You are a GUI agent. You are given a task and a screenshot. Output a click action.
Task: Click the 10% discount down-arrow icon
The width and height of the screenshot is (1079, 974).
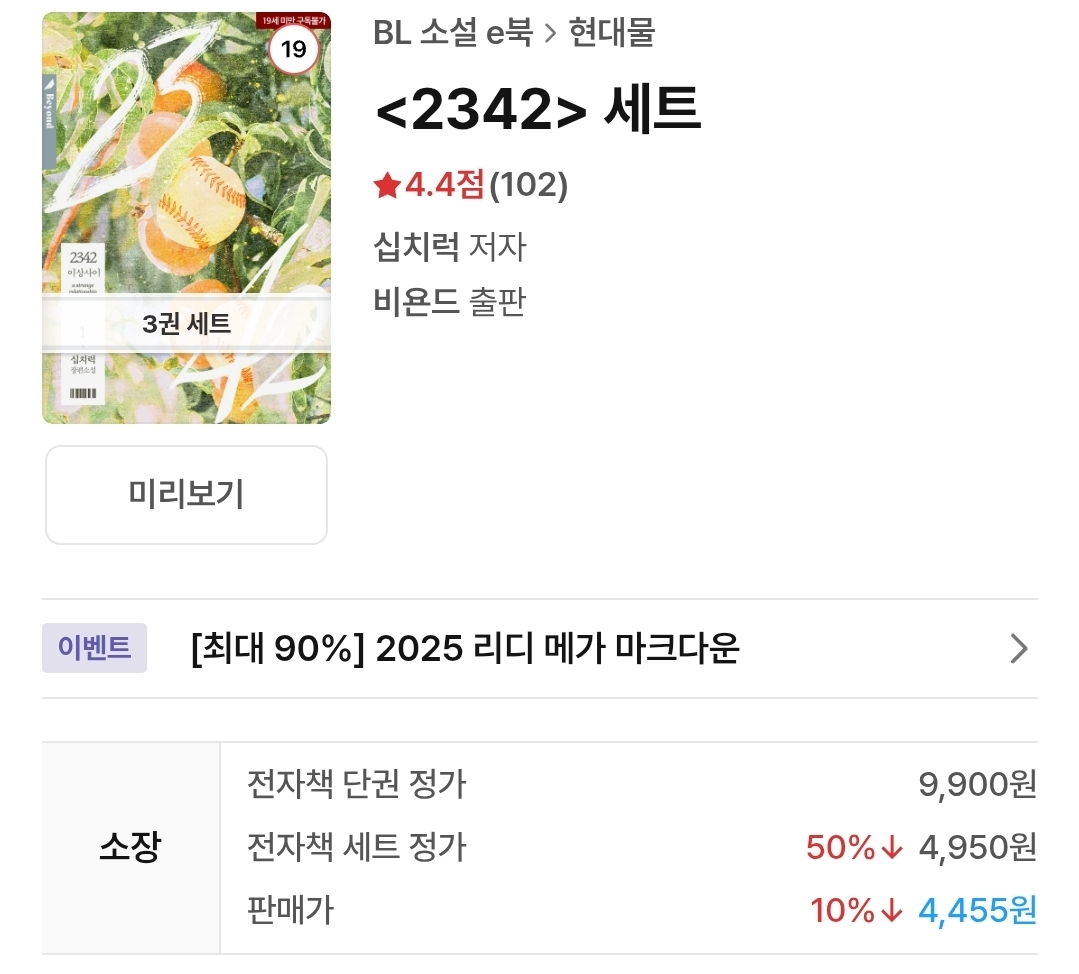(892, 910)
